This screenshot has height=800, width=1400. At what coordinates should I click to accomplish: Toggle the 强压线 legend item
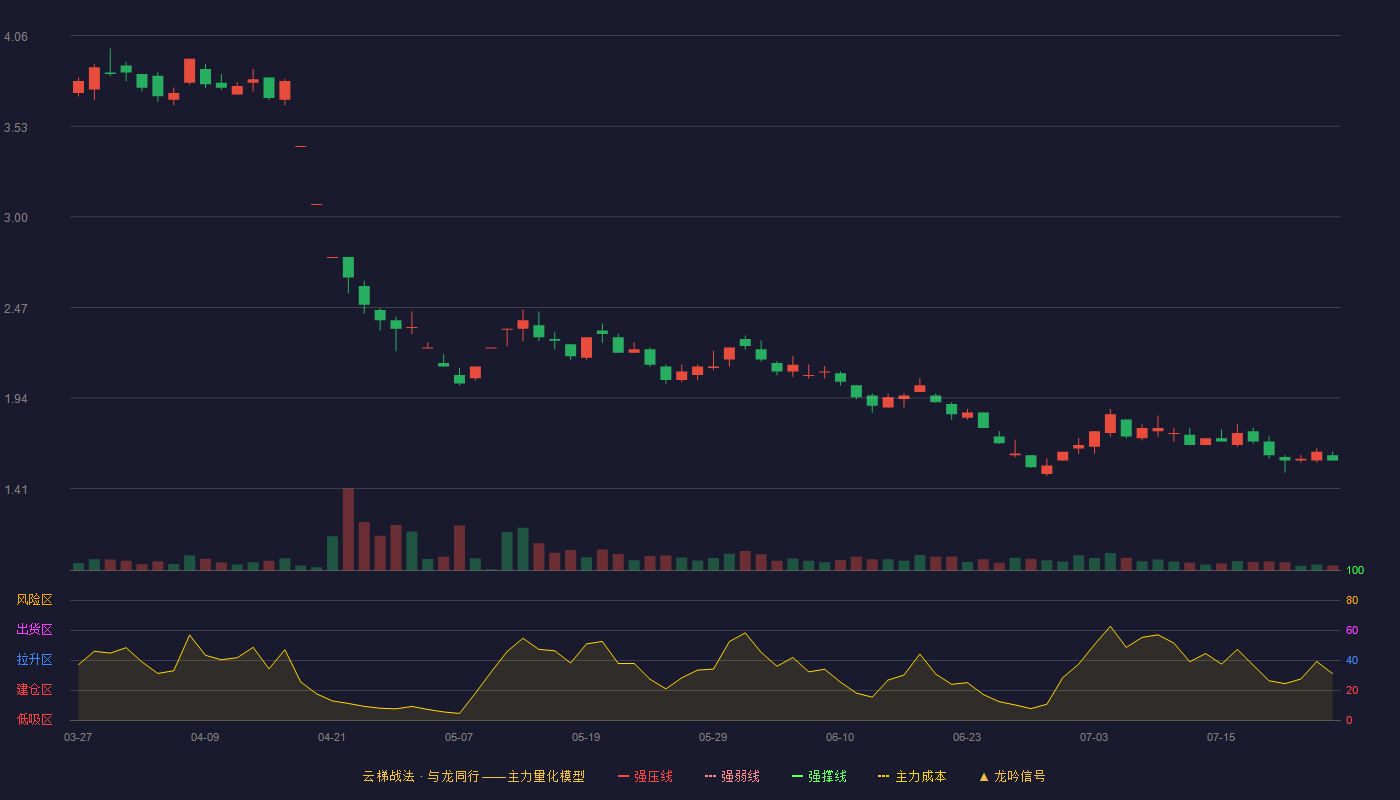click(645, 776)
